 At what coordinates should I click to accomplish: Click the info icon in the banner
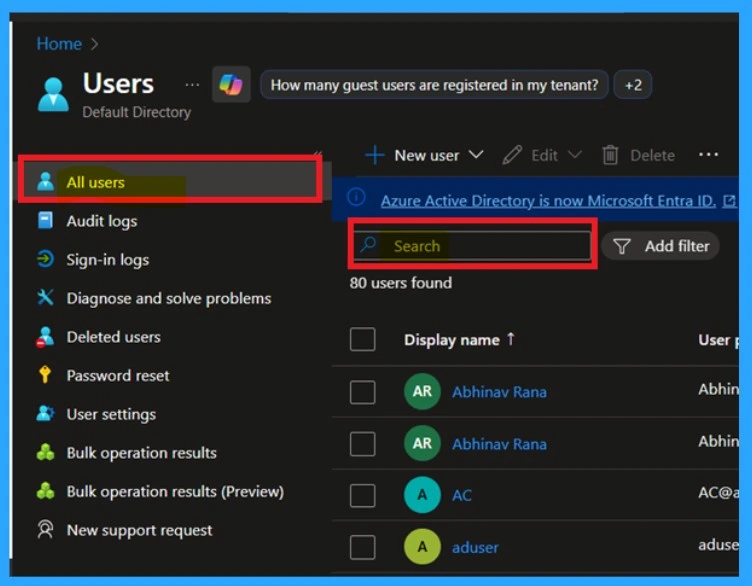coord(356,197)
